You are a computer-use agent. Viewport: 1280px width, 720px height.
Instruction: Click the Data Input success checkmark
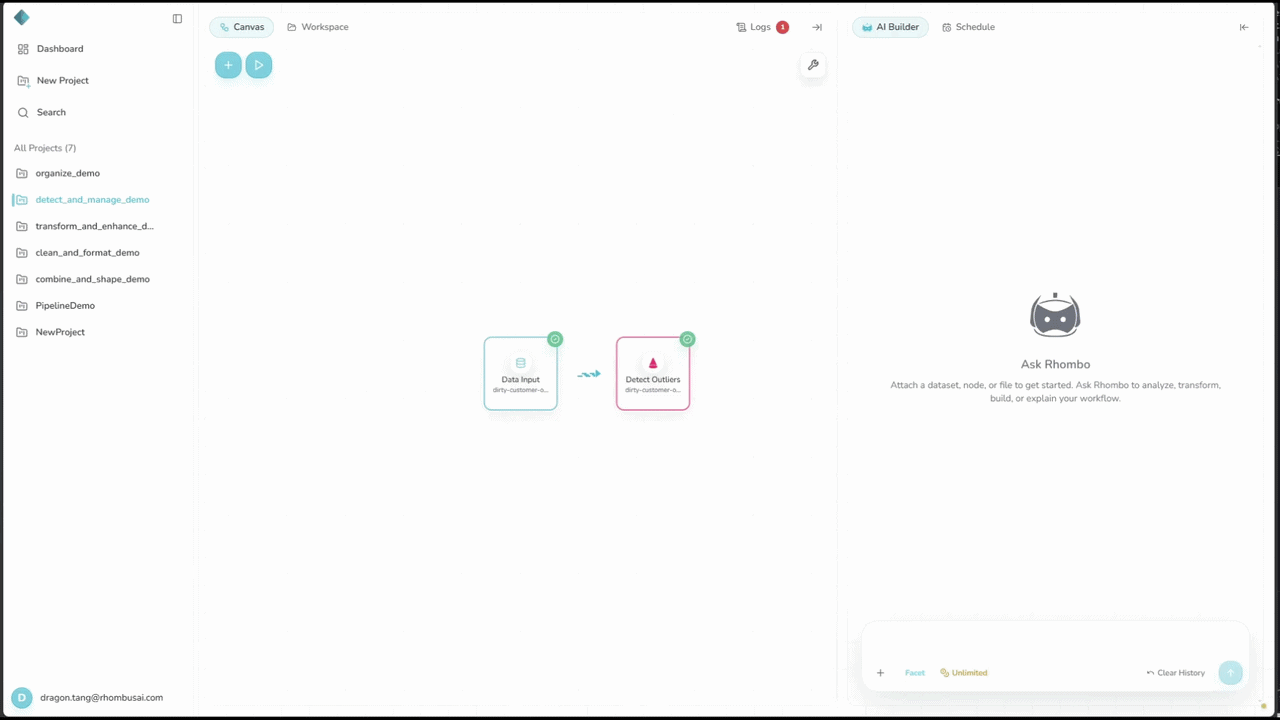(555, 339)
